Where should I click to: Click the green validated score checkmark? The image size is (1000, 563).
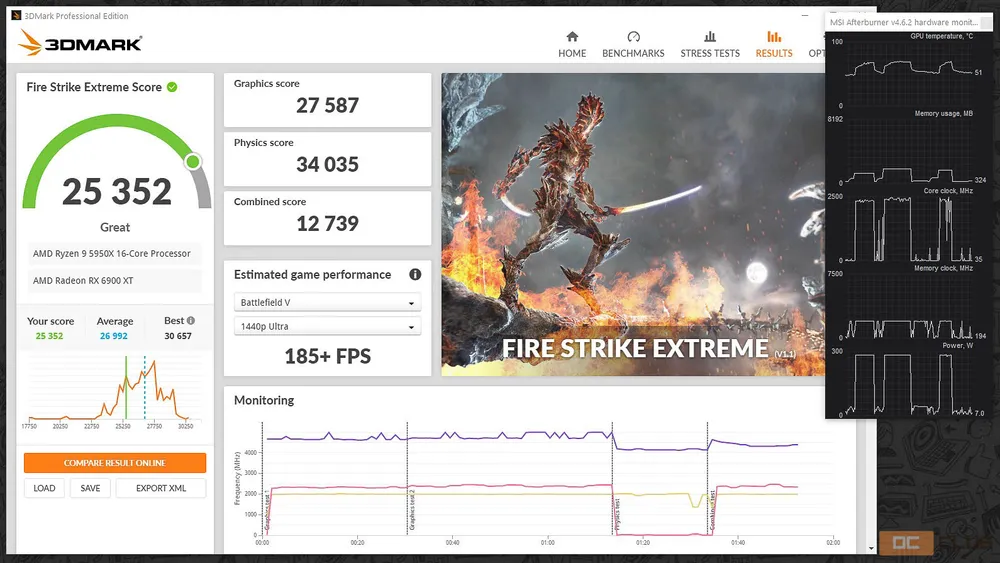[x=172, y=87]
